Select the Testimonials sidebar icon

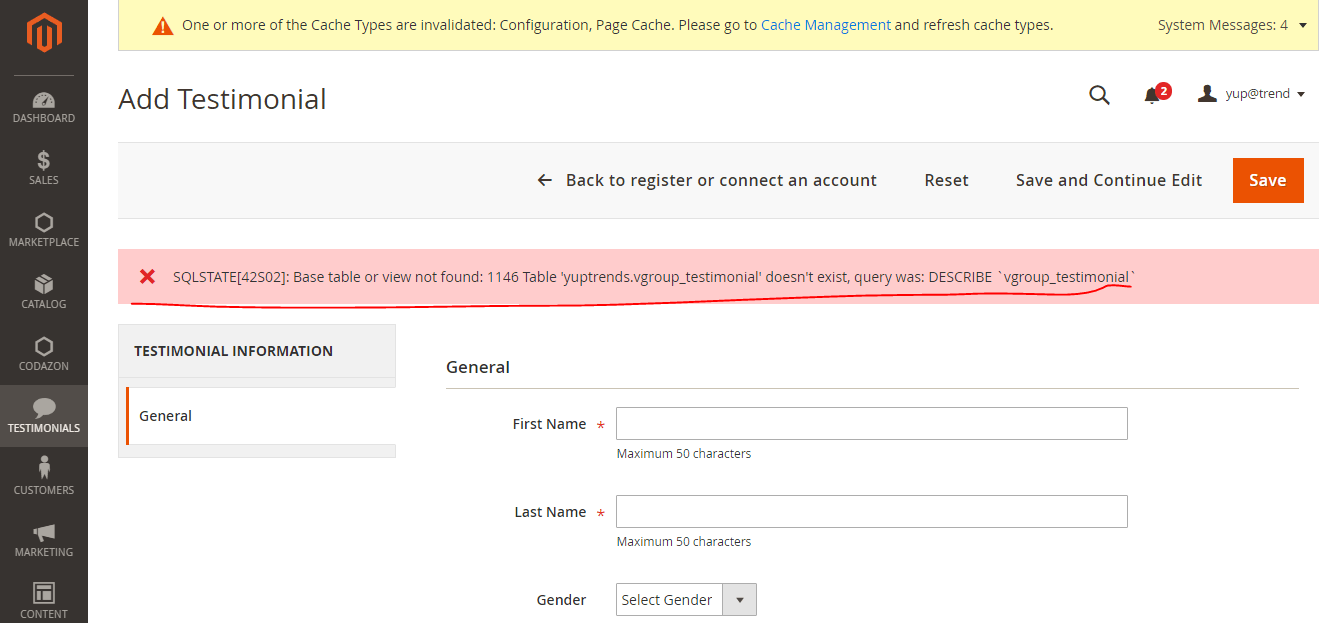click(44, 414)
